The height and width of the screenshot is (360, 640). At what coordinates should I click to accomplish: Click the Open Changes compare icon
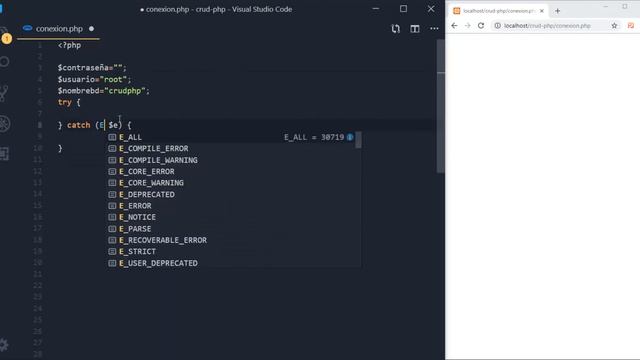point(396,29)
